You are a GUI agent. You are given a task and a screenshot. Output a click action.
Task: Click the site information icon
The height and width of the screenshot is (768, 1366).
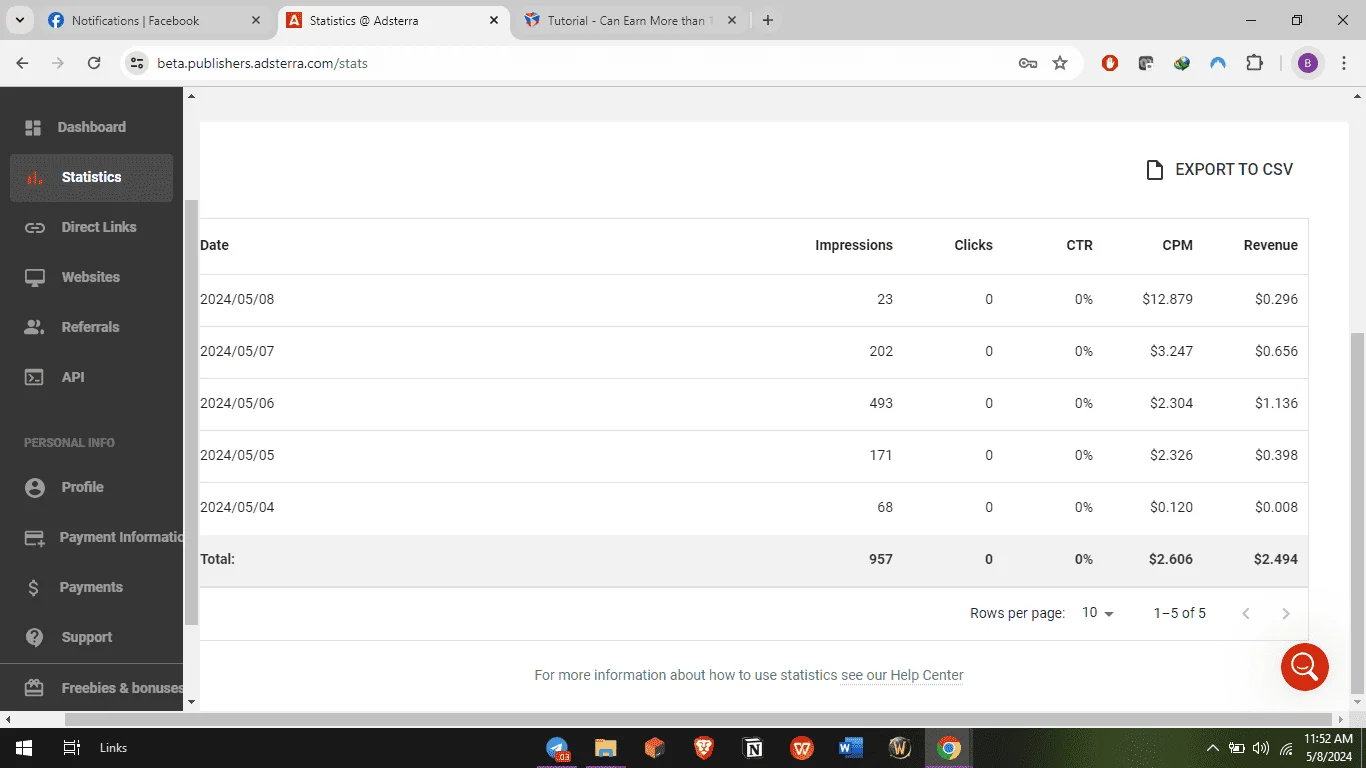pos(137,63)
